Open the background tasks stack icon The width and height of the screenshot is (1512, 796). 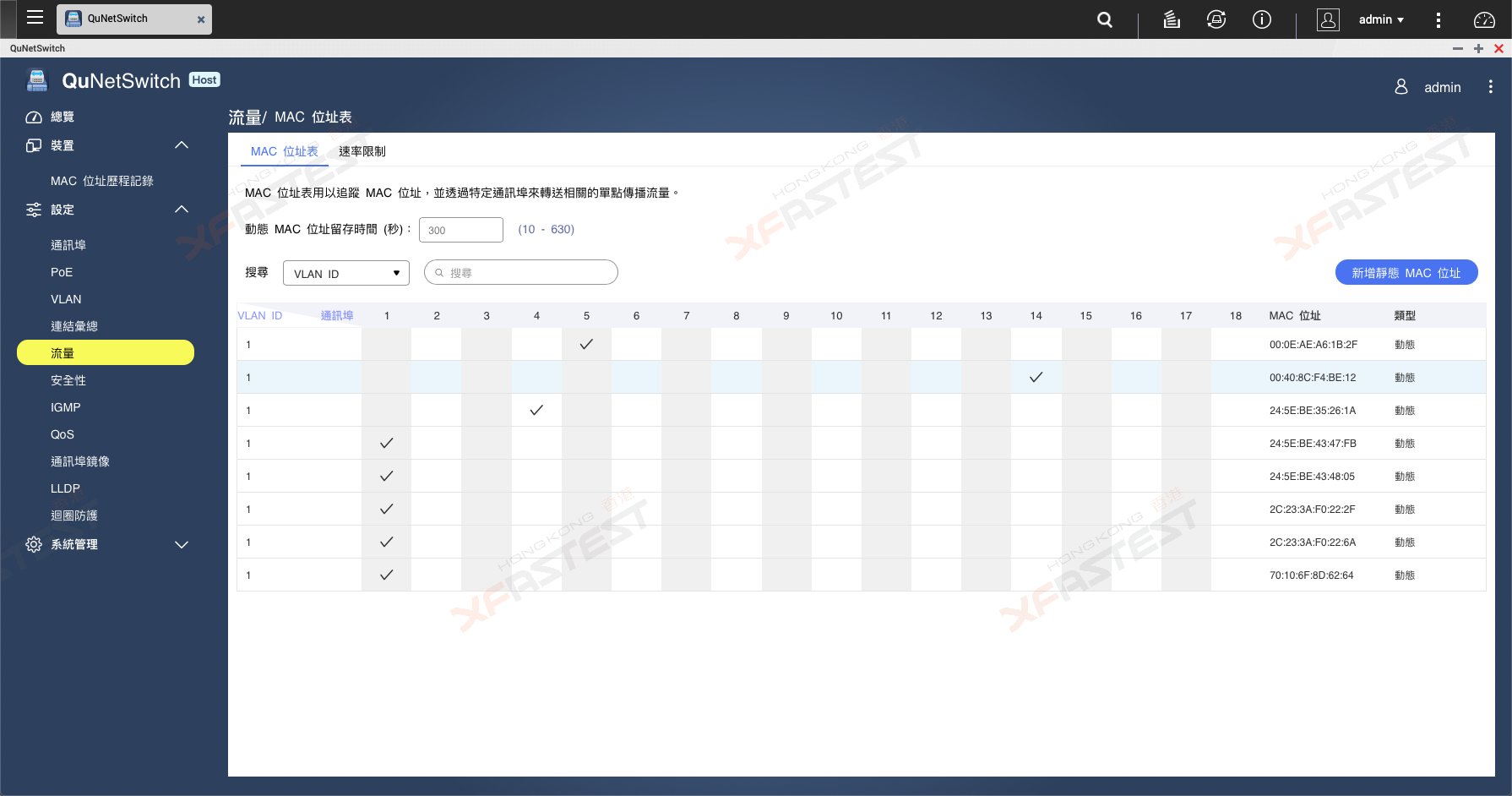click(x=1172, y=19)
